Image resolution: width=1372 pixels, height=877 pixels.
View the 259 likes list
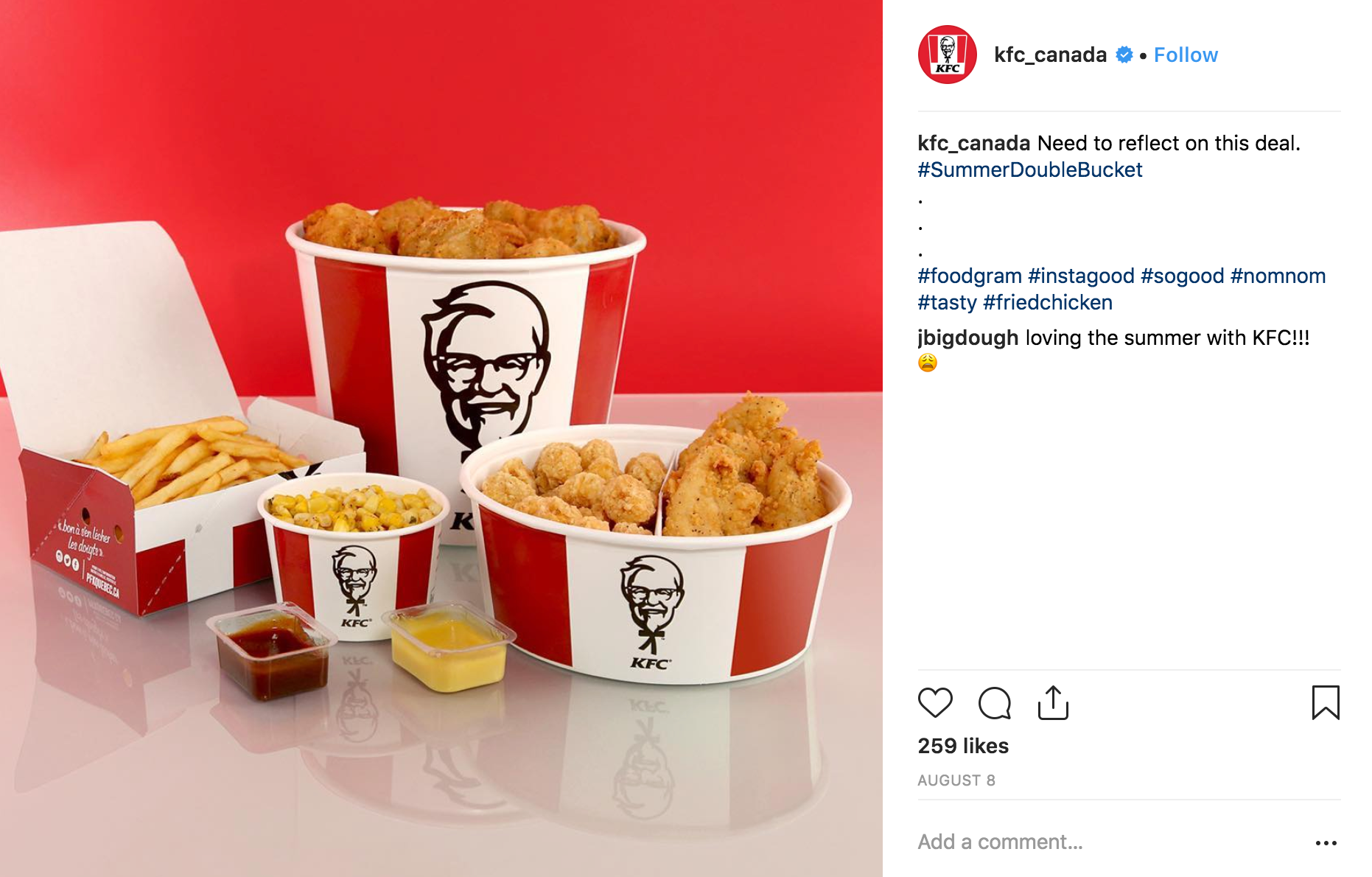(x=963, y=746)
